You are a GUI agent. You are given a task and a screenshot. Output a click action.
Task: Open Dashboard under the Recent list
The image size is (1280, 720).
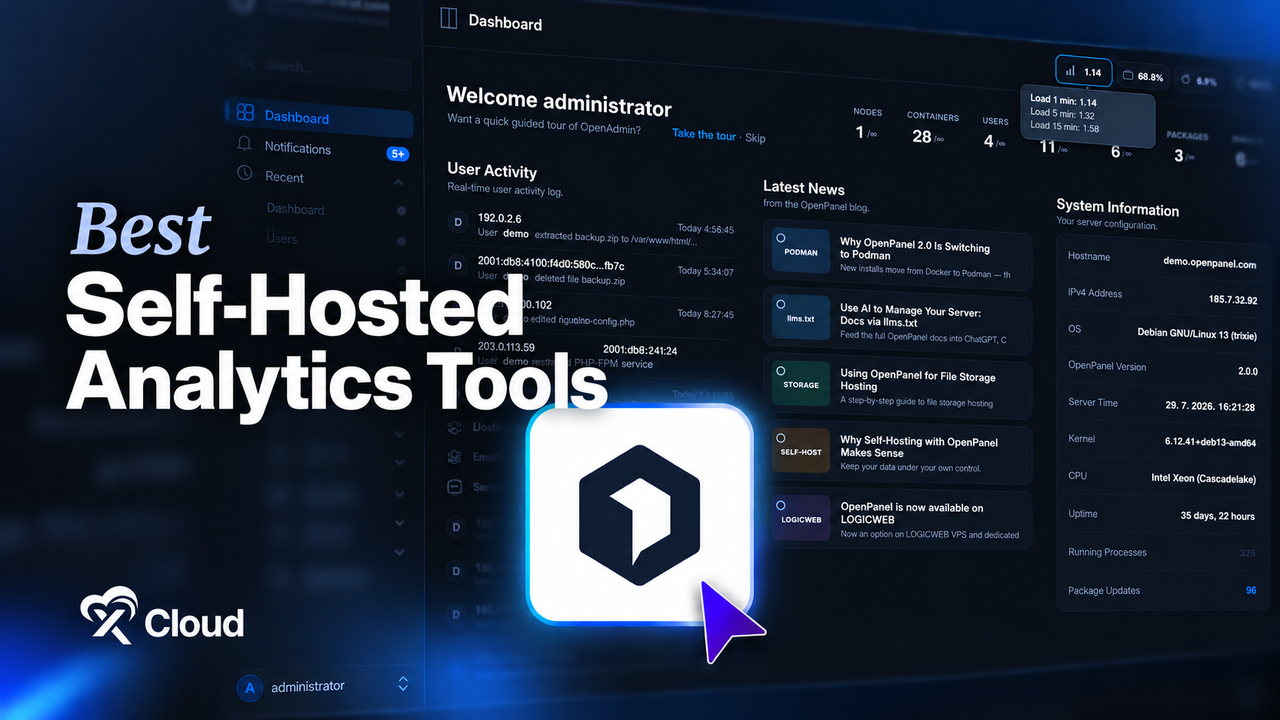click(295, 209)
